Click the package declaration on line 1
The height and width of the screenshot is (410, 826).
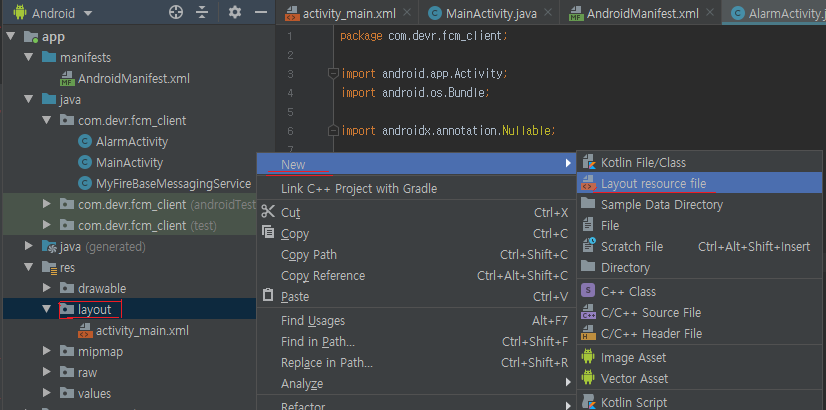tap(424, 36)
